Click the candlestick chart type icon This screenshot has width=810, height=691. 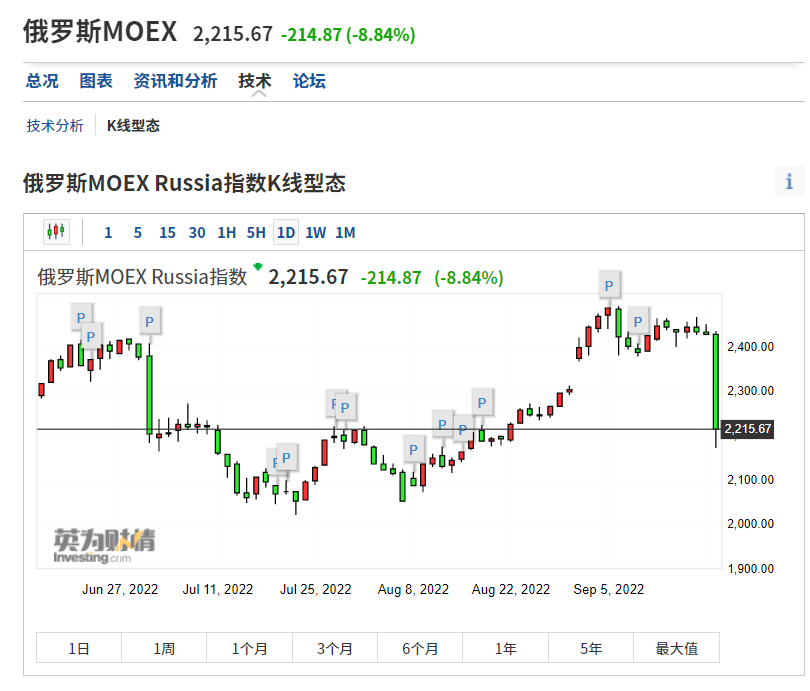tap(56, 232)
